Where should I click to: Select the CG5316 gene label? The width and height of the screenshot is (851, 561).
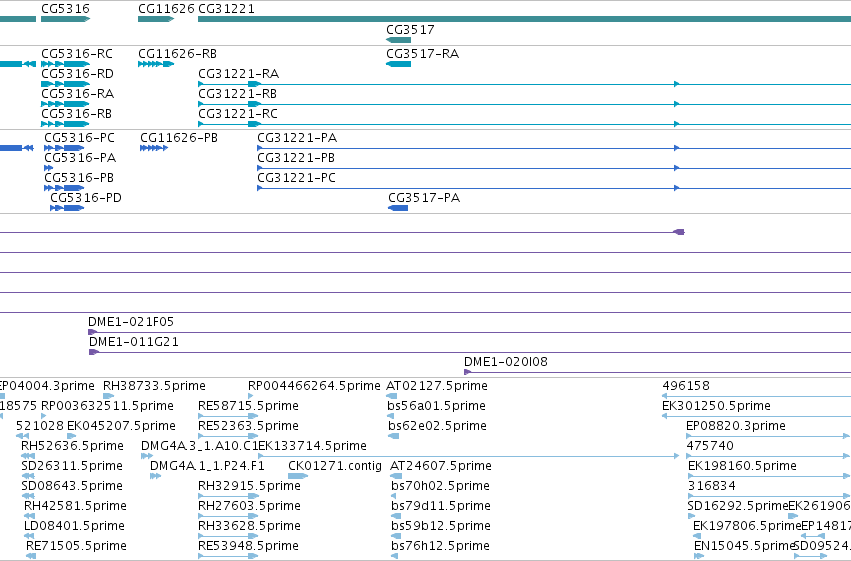(x=66, y=9)
